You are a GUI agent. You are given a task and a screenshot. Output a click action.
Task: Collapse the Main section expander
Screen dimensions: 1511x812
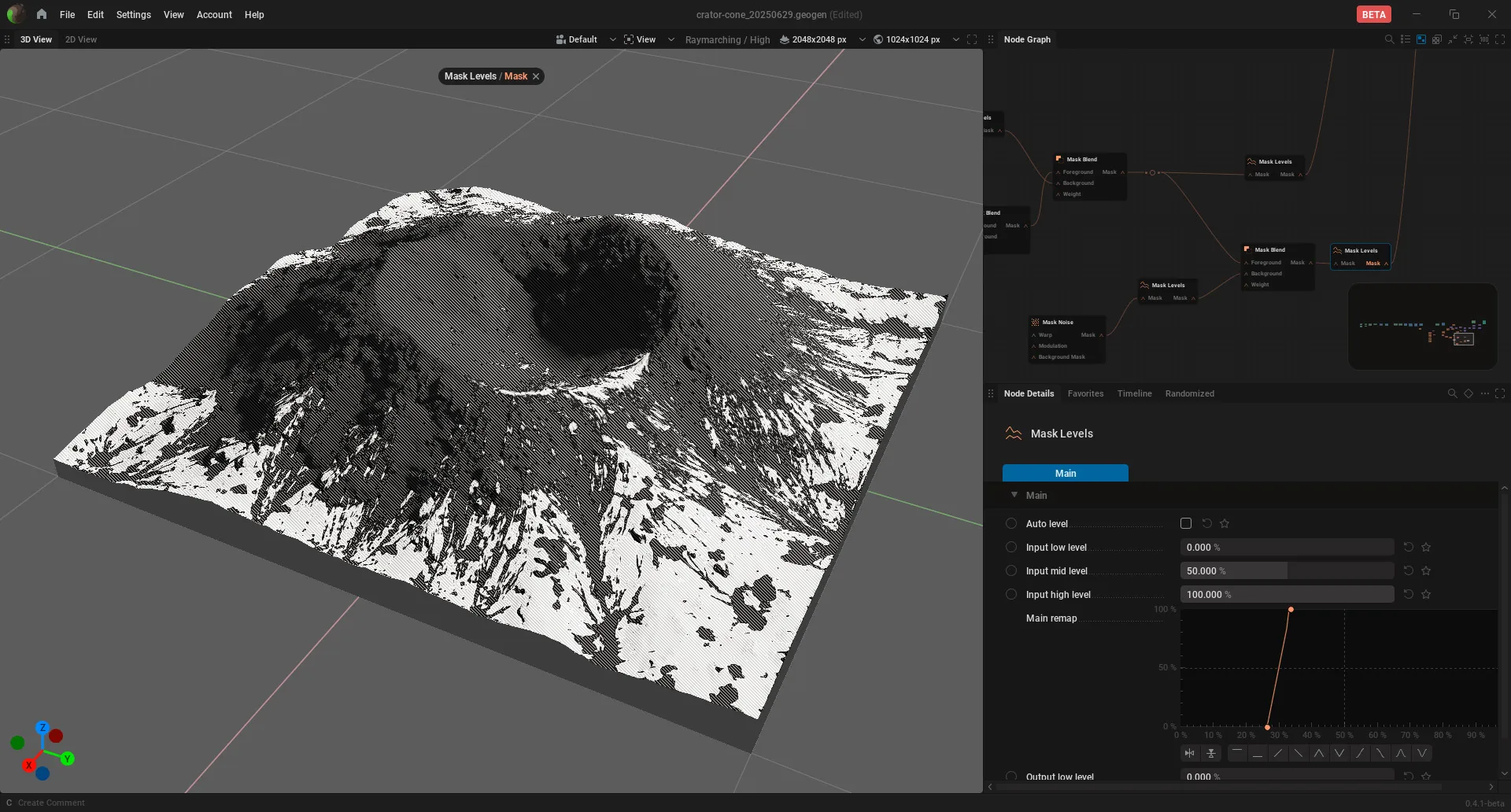pyautogui.click(x=1014, y=495)
